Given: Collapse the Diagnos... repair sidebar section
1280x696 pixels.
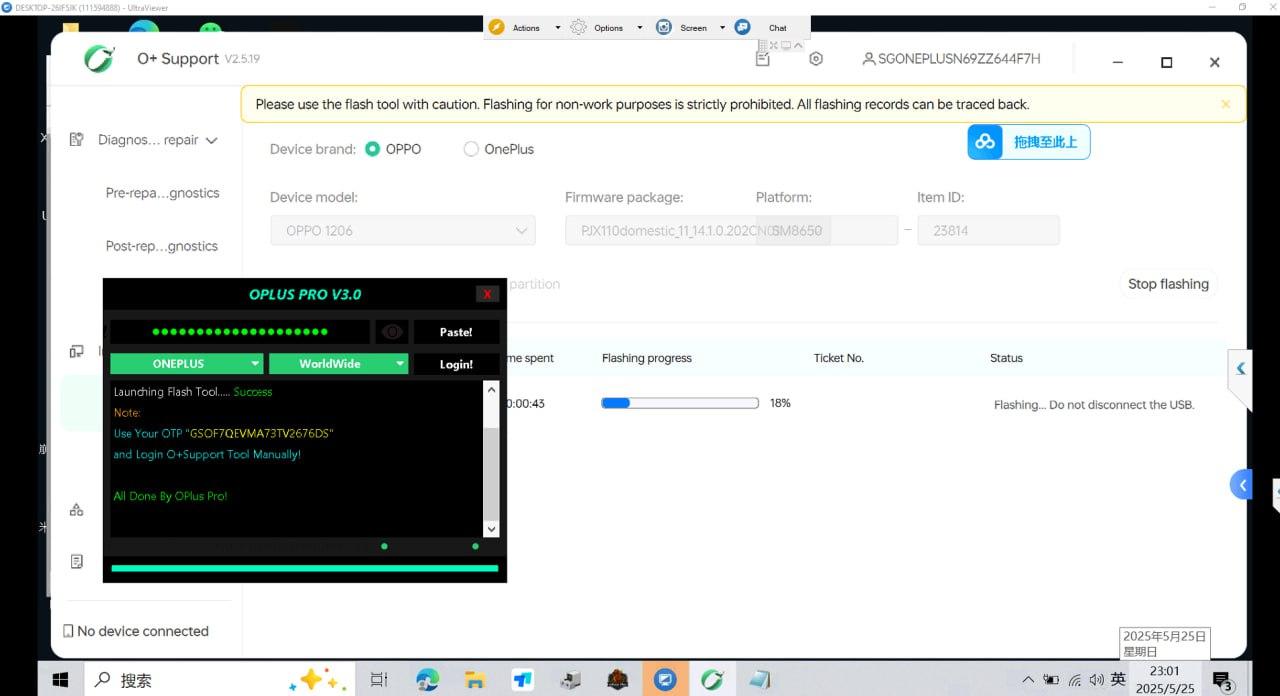Looking at the screenshot, I should point(211,141).
